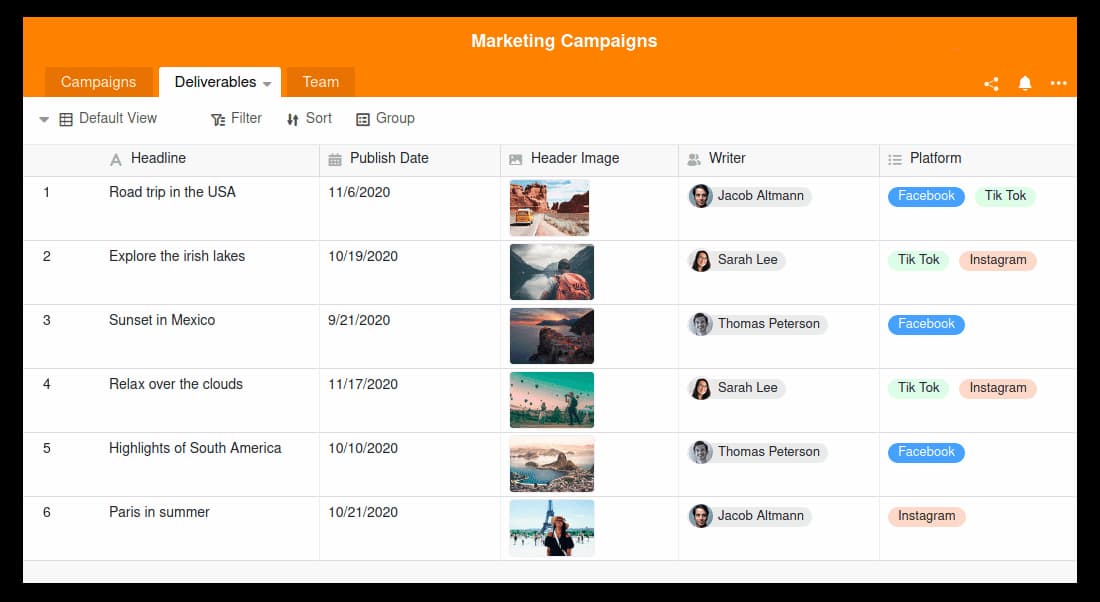Open the Road trip in the USA thumbnail
1100x602 pixels.
[x=549, y=208]
